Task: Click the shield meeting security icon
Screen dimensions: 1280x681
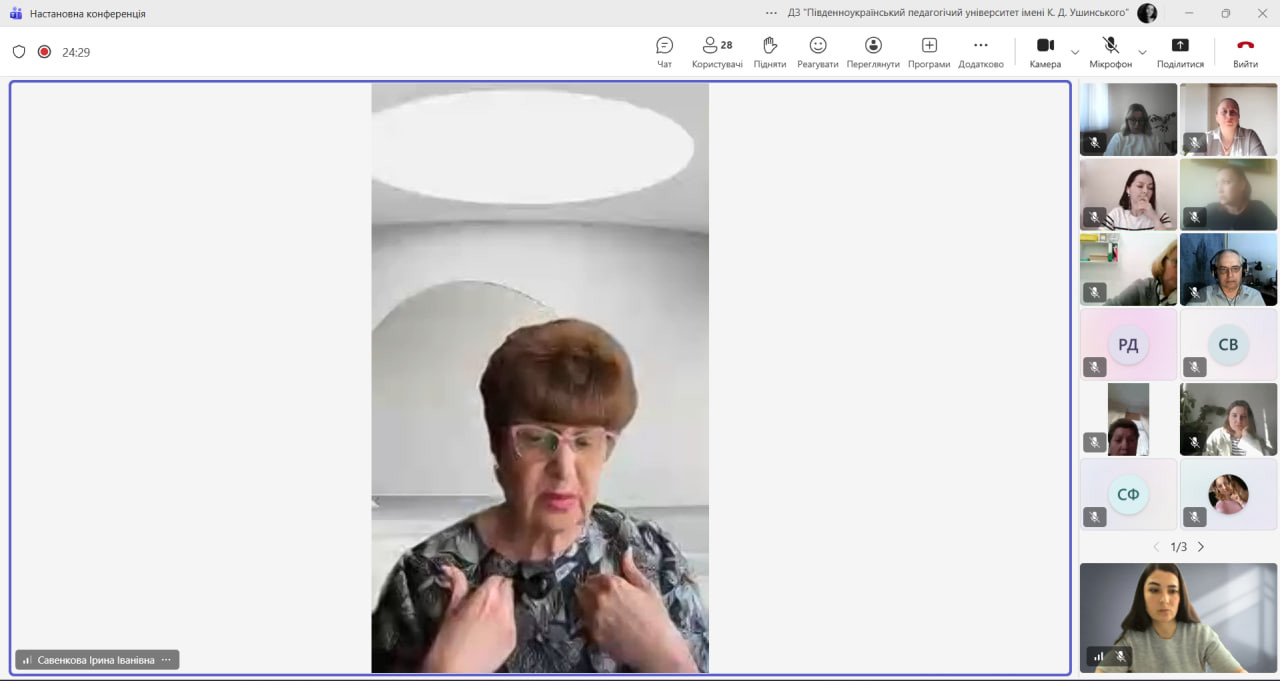Action: click(19, 52)
